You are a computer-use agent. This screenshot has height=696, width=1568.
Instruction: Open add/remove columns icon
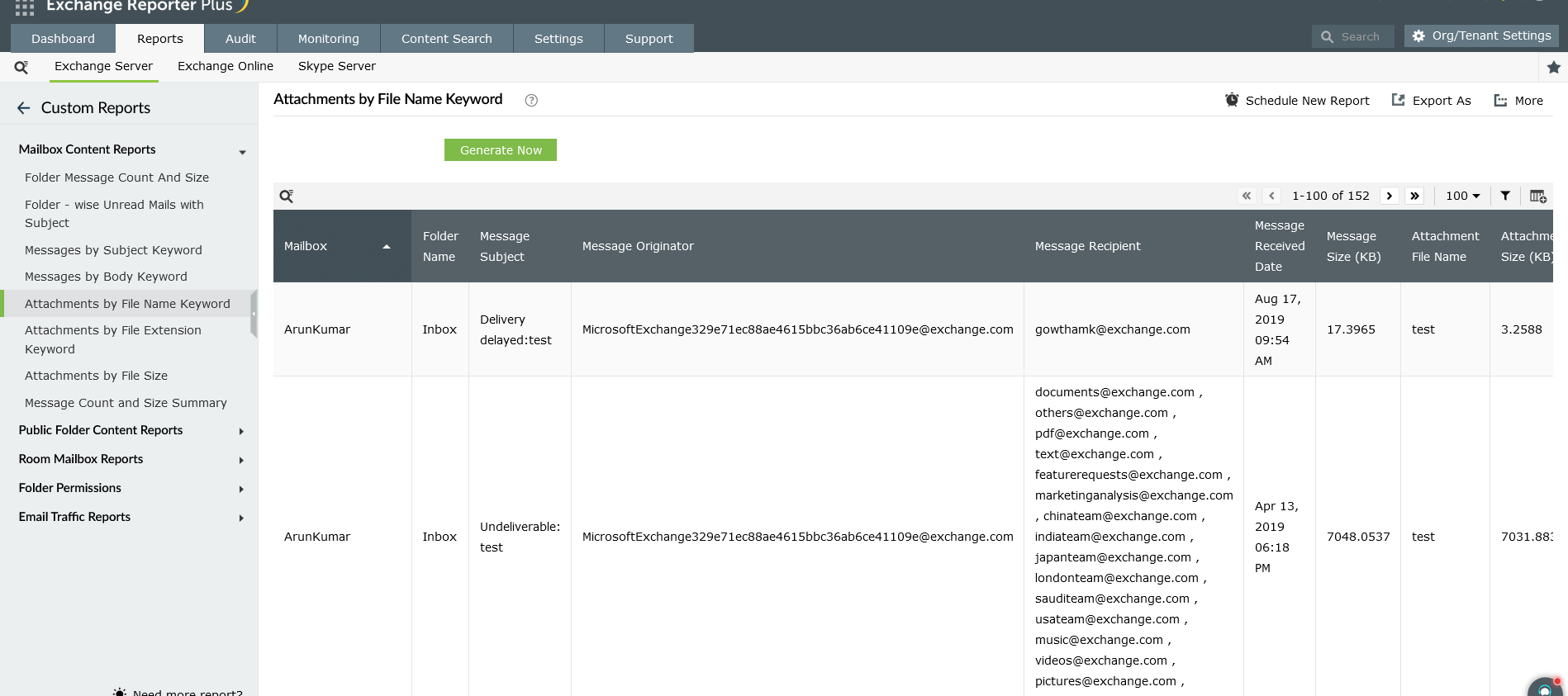click(1537, 196)
